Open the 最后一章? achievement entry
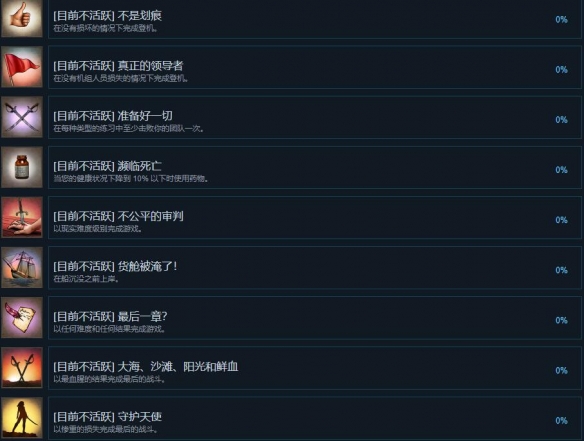This screenshot has height=441, width=584. coord(315,318)
